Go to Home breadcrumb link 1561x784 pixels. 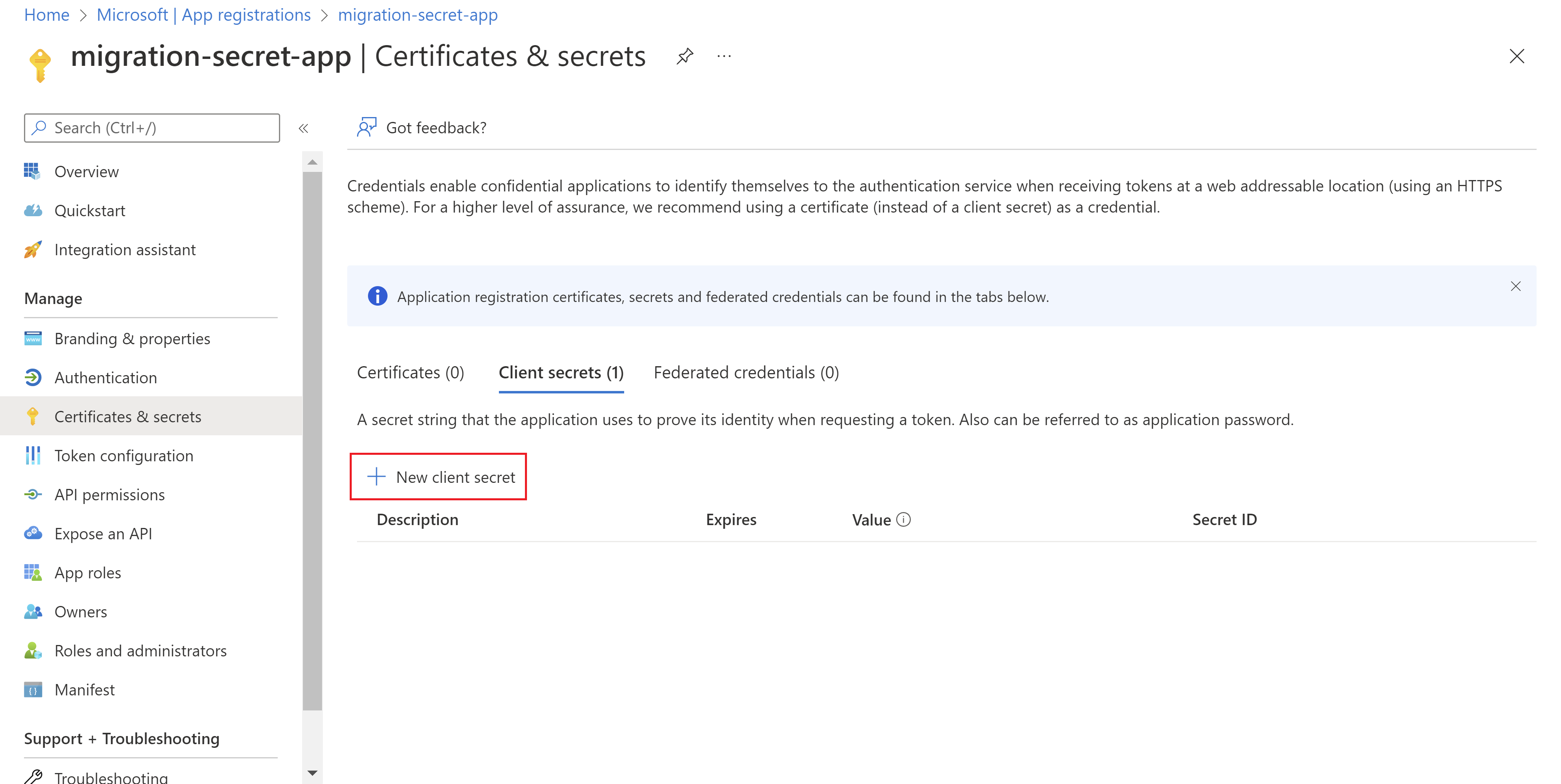click(x=47, y=15)
